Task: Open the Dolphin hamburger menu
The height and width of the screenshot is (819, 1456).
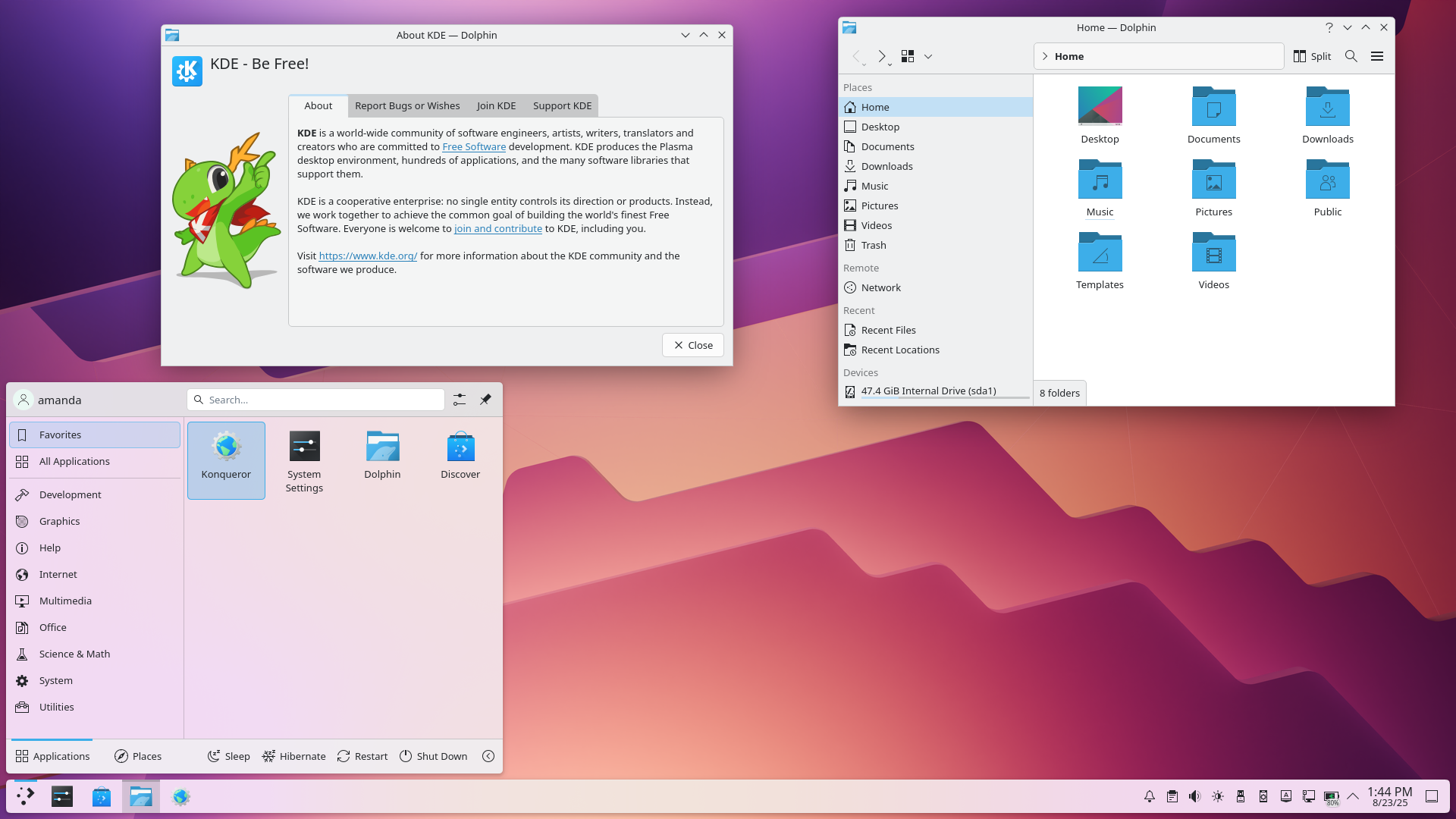Action: 1377,56
